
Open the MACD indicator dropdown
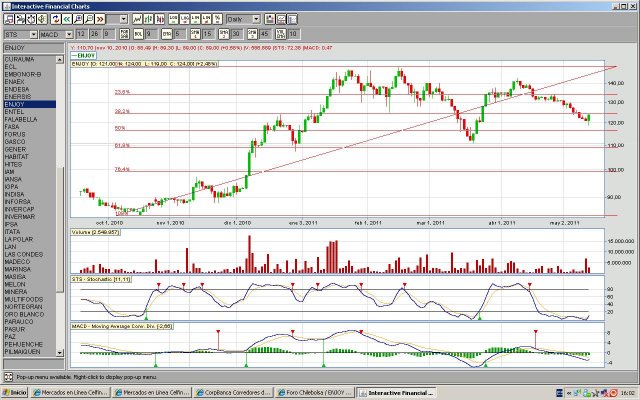tap(69, 35)
